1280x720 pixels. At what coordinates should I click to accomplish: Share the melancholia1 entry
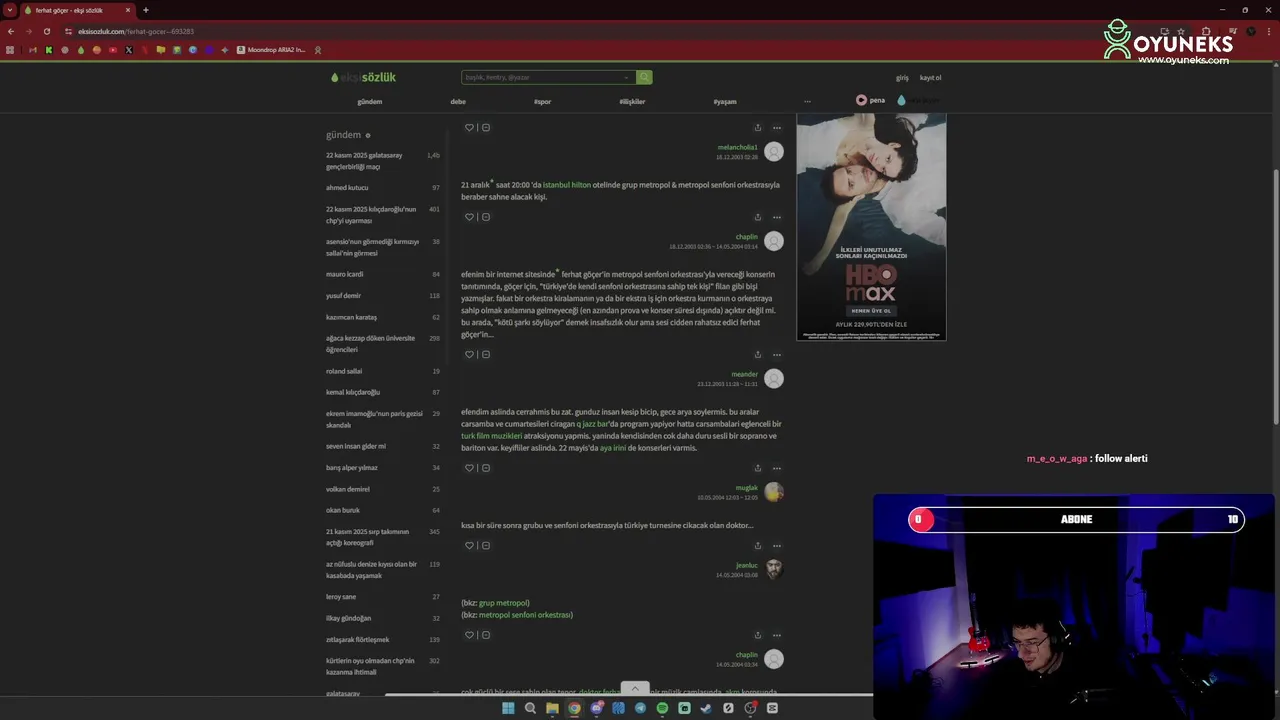coord(757,128)
